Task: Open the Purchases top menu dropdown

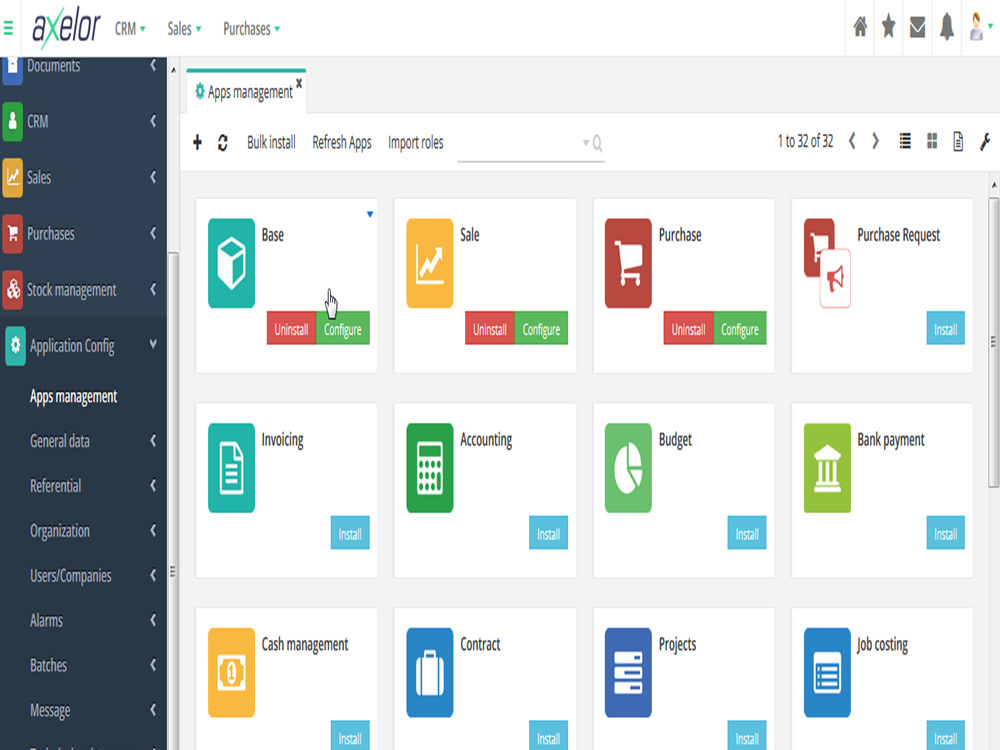Action: [x=251, y=29]
